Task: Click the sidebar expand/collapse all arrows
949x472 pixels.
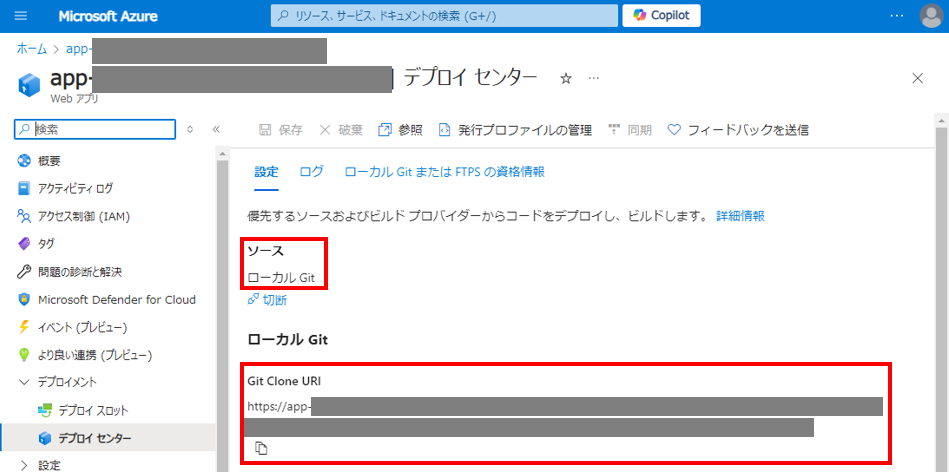Action: [190, 129]
